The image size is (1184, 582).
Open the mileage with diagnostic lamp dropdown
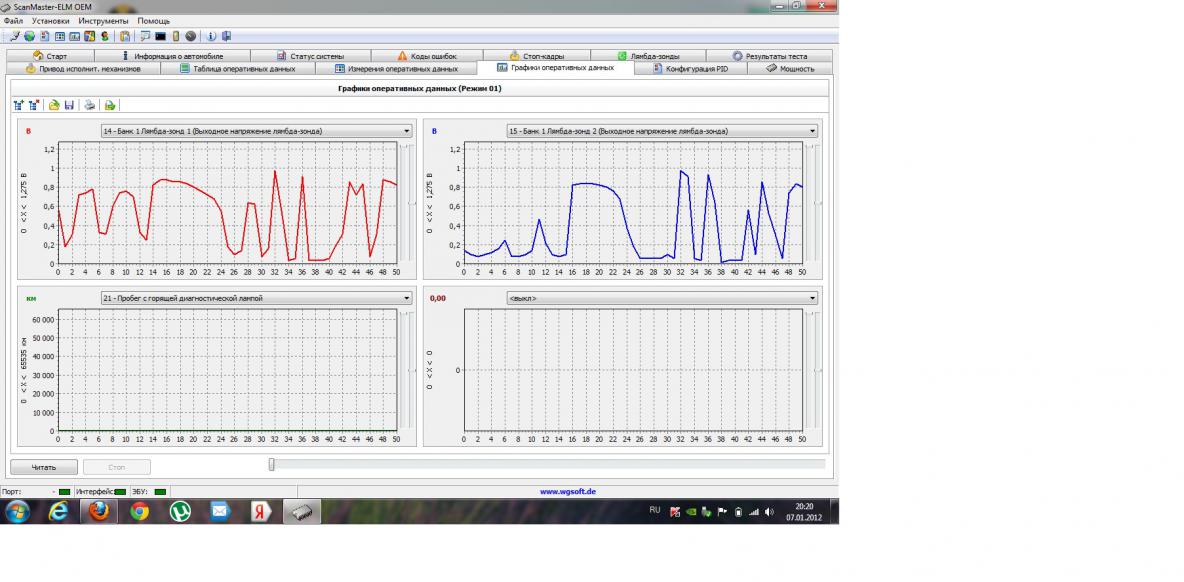[x=407, y=298]
